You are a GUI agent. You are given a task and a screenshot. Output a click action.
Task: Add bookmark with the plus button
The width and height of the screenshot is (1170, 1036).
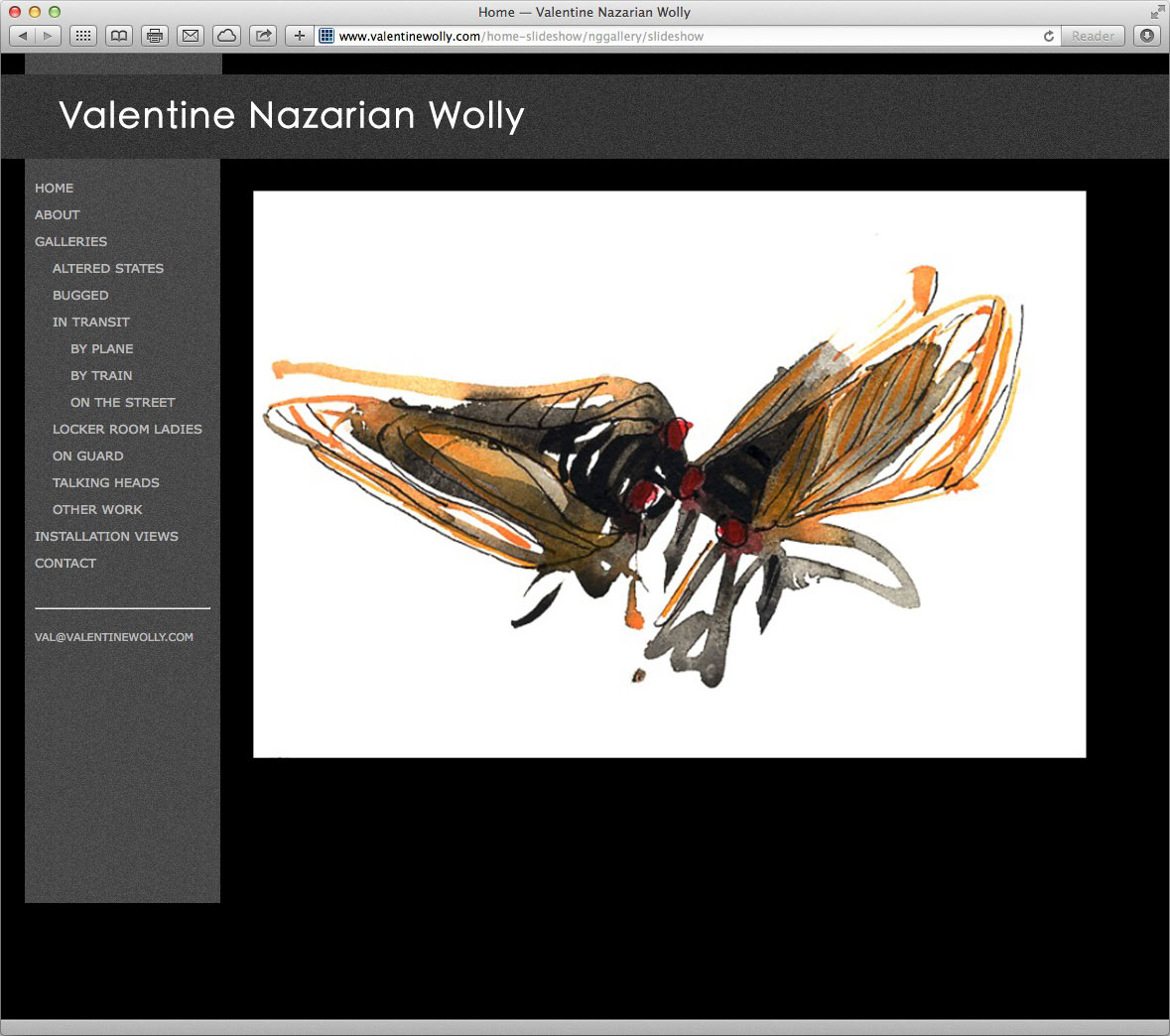pos(299,36)
